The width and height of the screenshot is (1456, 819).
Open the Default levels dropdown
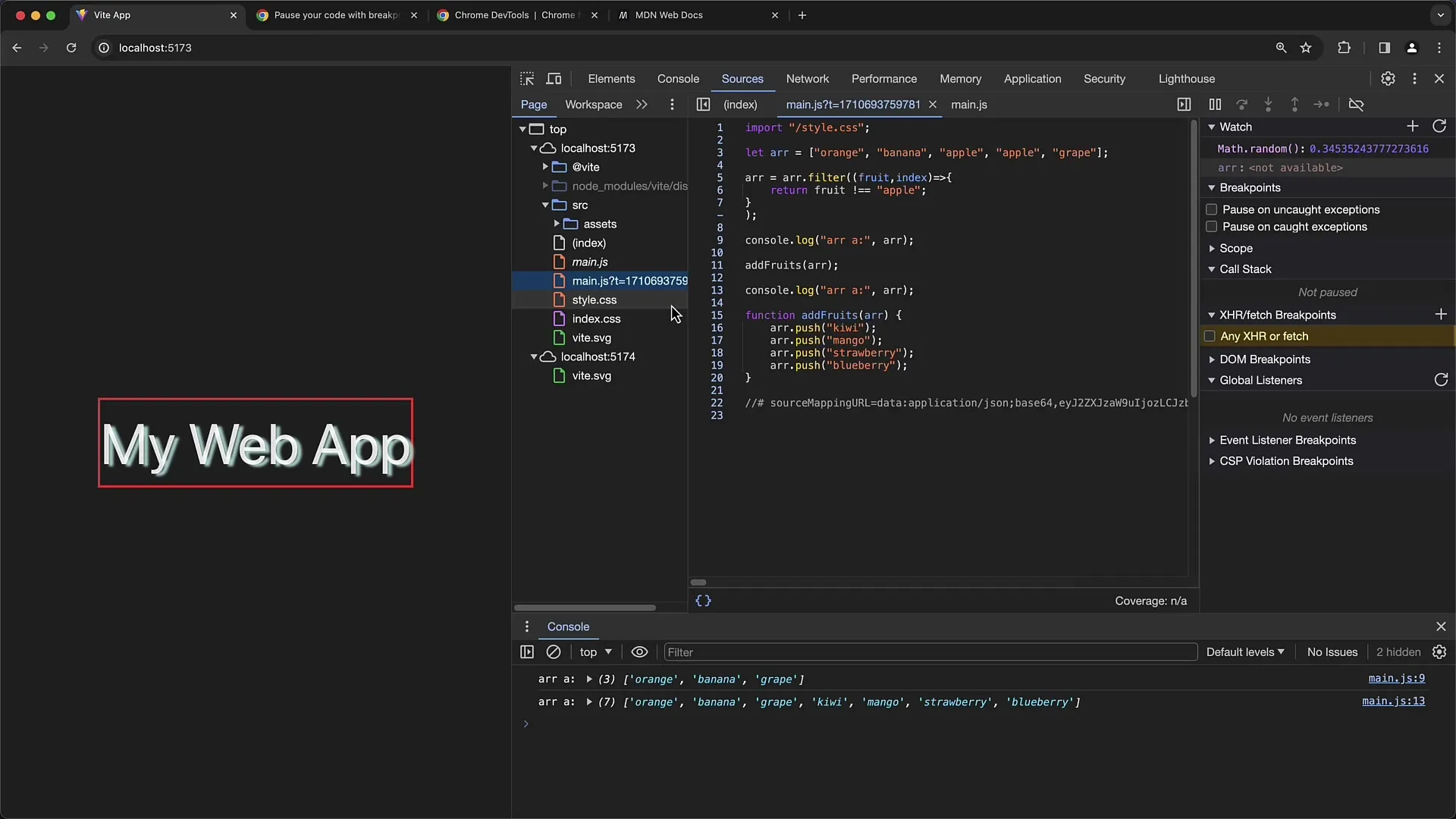pos(1245,652)
